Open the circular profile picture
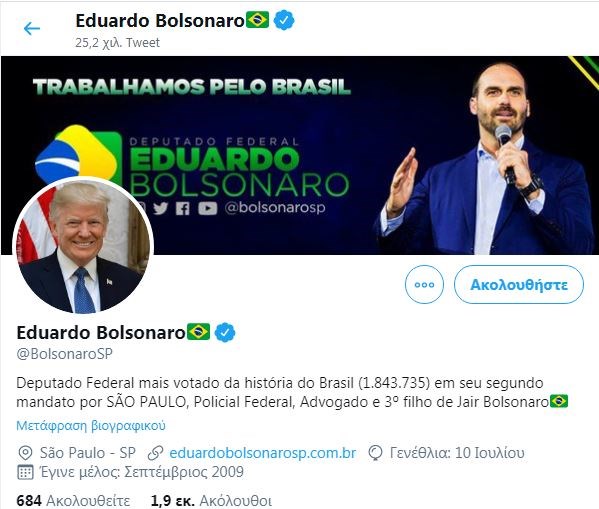 pos(83,247)
